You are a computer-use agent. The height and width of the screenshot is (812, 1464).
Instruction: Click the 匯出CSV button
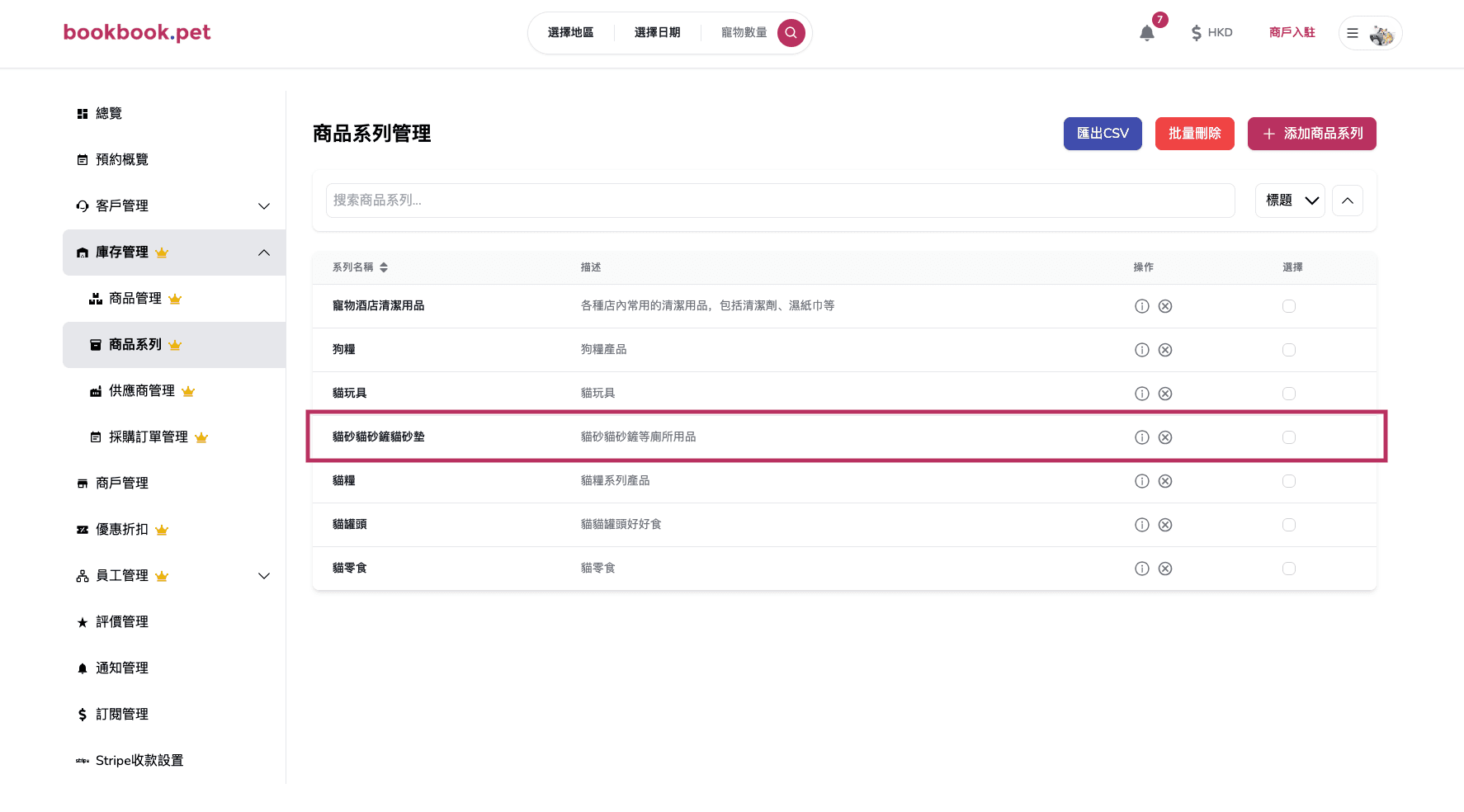tap(1103, 134)
